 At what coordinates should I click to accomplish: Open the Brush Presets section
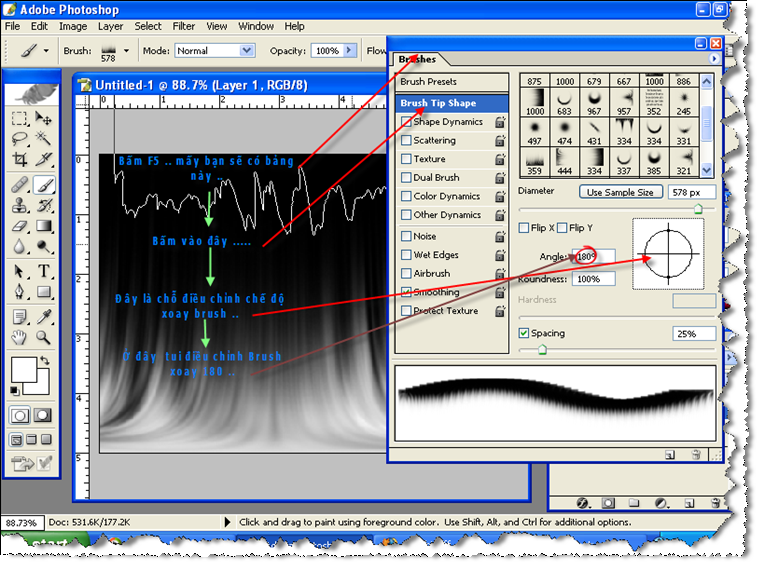click(x=451, y=82)
